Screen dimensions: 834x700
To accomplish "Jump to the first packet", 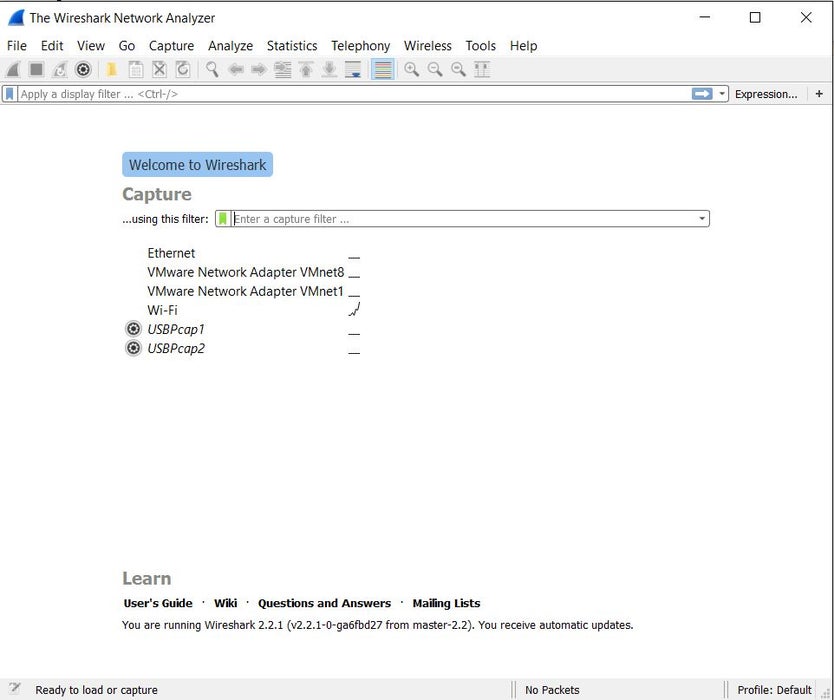I will click(x=306, y=69).
